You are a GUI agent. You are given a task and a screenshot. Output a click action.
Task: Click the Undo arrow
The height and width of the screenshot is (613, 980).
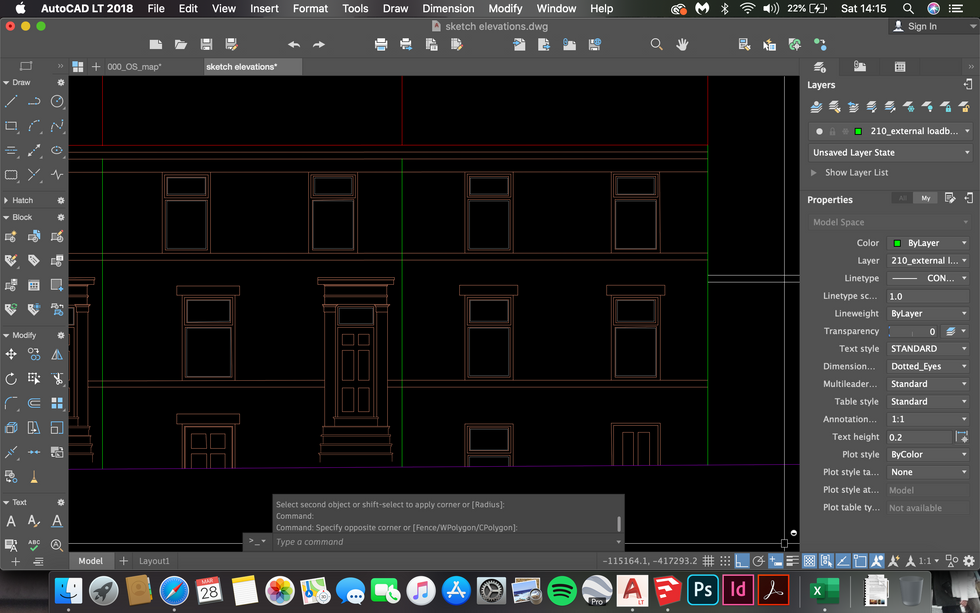point(294,44)
